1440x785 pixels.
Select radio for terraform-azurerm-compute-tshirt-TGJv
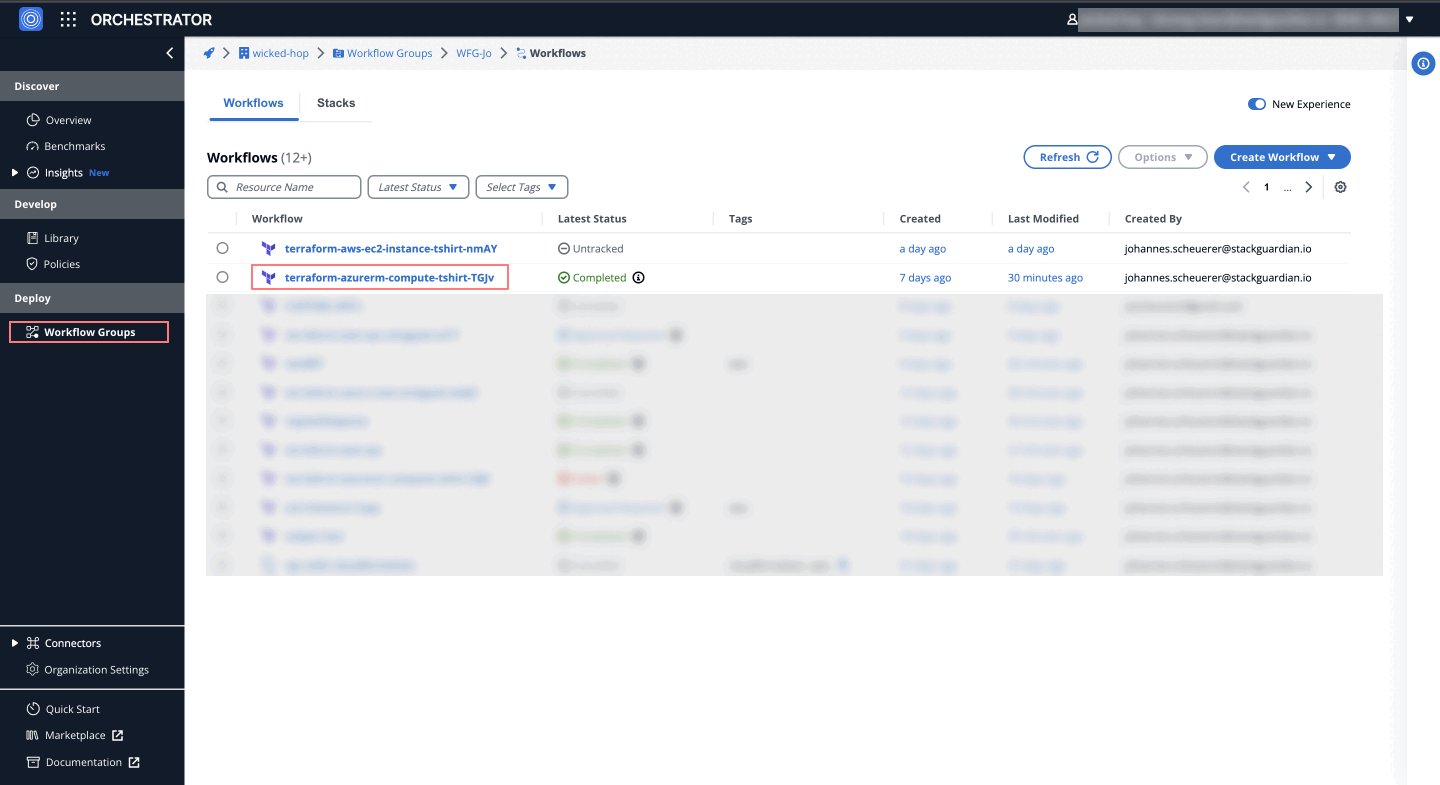coord(222,277)
